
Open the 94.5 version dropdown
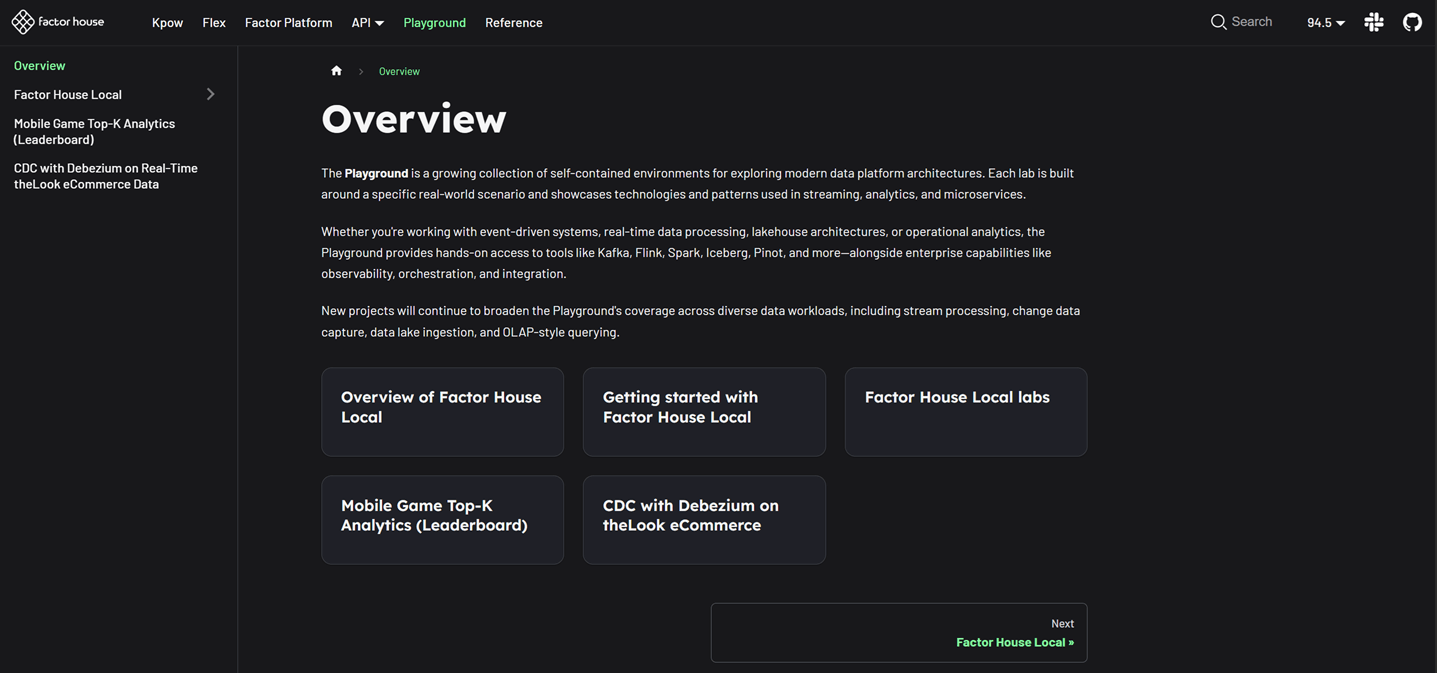(1325, 22)
